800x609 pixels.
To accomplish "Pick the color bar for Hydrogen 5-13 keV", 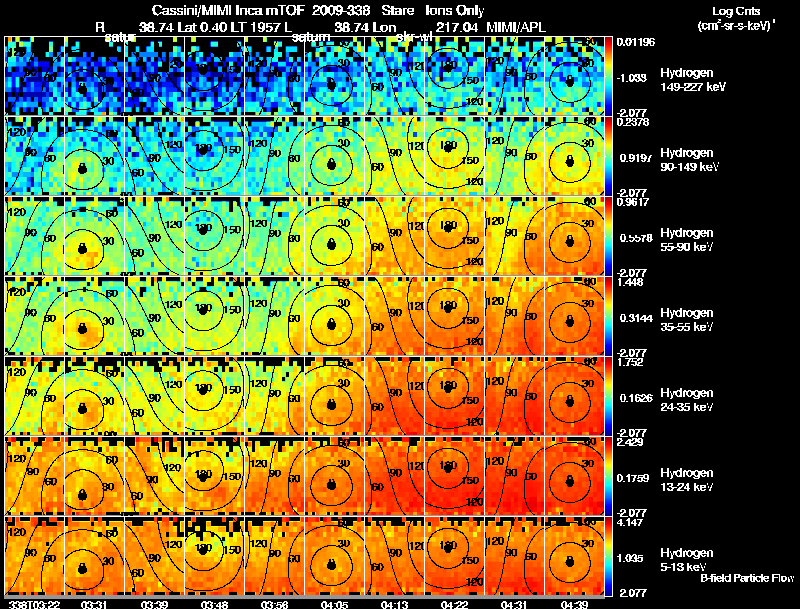I will point(608,556).
